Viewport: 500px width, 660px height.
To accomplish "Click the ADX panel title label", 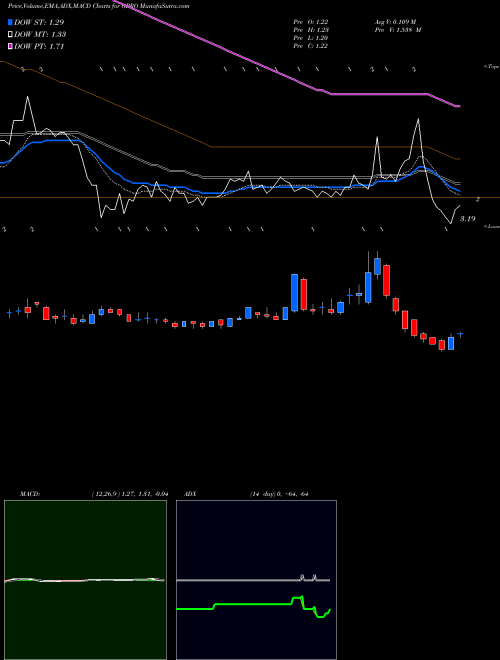I will 190,494.
